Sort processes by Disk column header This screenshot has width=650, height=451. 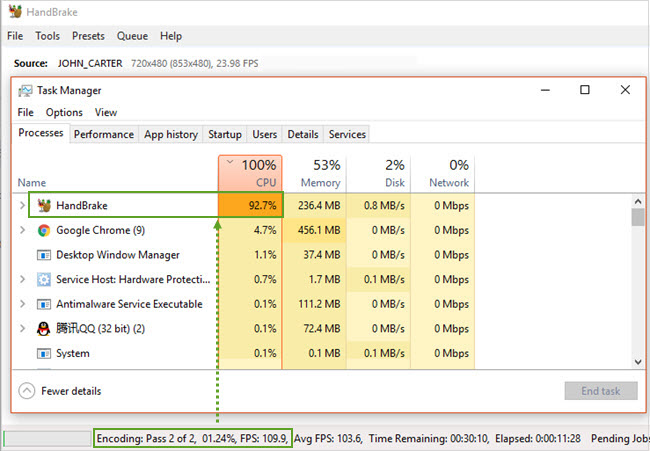click(378, 174)
